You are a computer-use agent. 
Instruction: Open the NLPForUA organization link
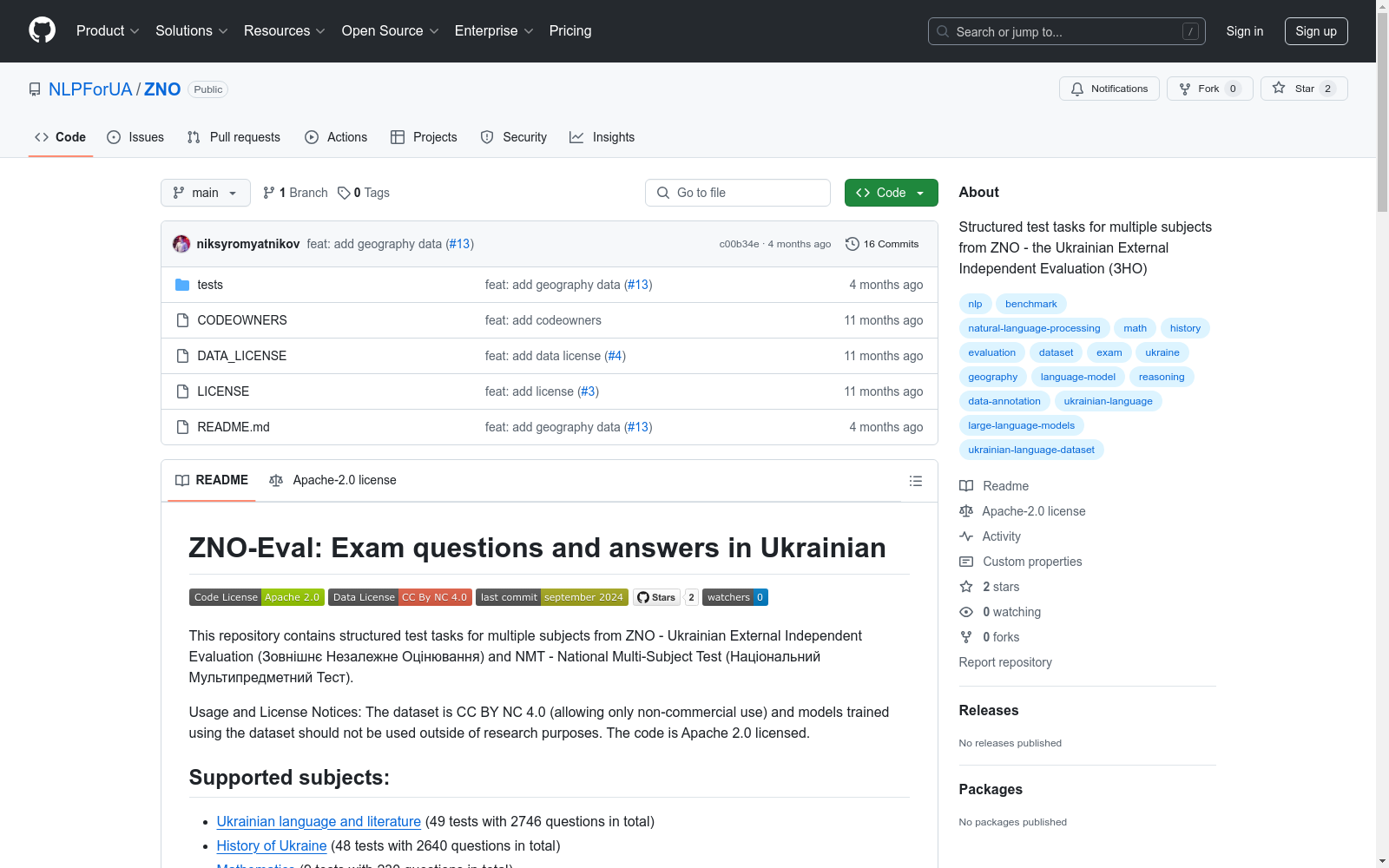[x=90, y=89]
